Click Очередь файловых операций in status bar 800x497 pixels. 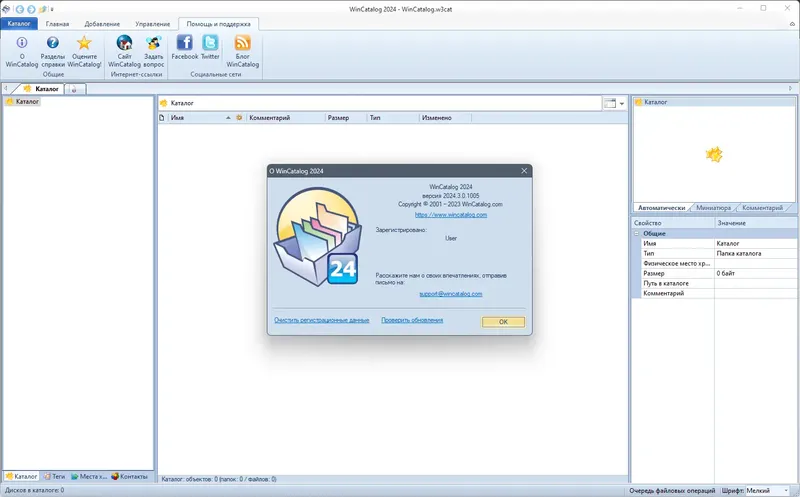pyautogui.click(x=672, y=490)
